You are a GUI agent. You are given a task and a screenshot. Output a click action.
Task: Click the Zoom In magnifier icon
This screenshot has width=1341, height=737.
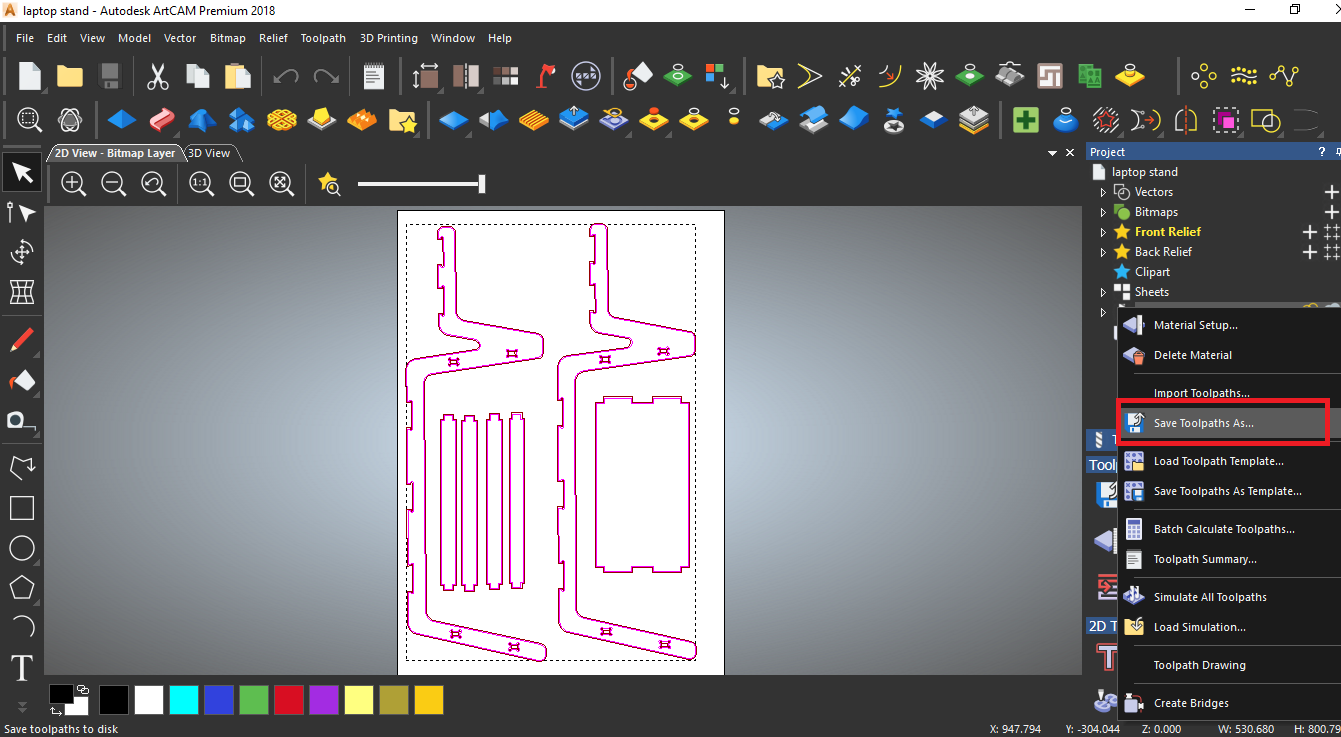(73, 183)
